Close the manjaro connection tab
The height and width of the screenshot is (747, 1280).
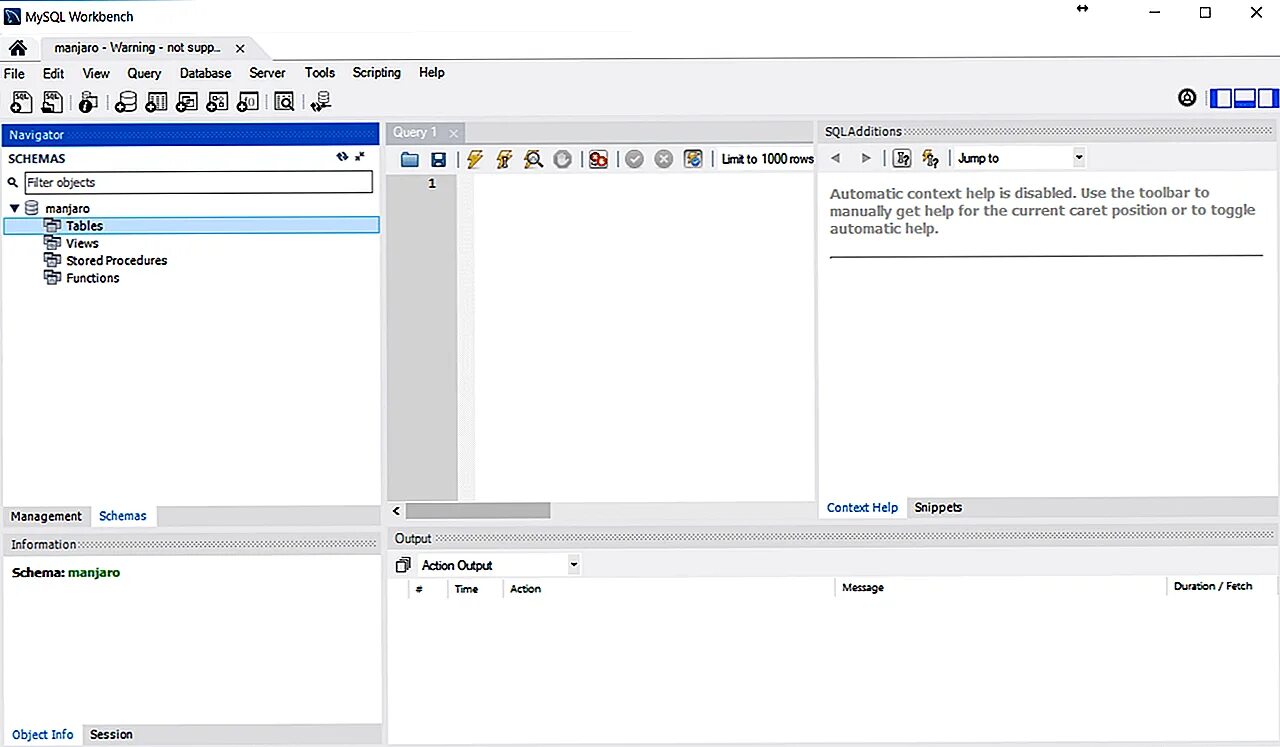[240, 48]
